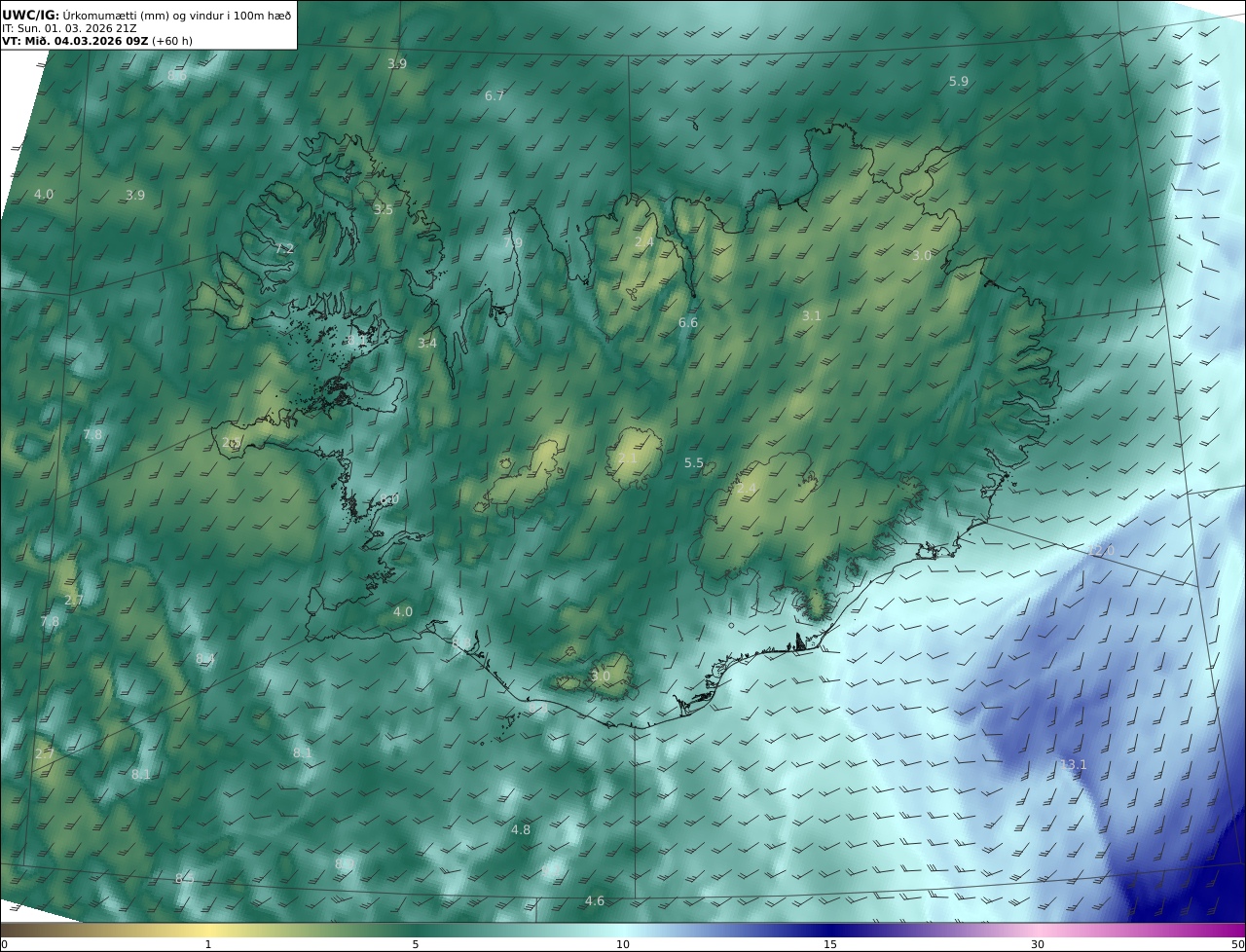
Task: Click the 13.1 value label in the blue area
Action: pyautogui.click(x=1074, y=765)
